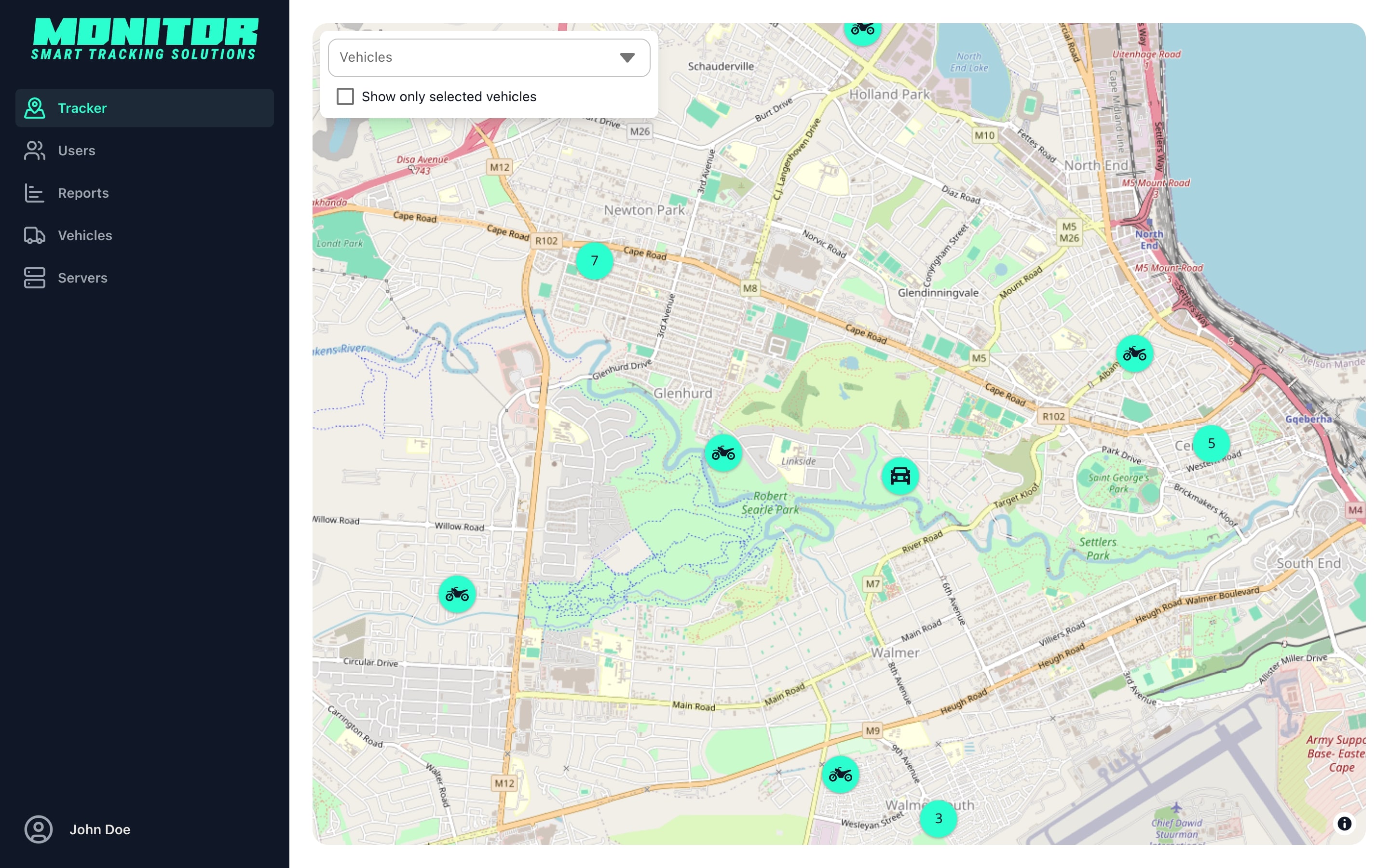Click the Users icon in the sidebar
Screen dimensions: 1389x868
[34, 150]
